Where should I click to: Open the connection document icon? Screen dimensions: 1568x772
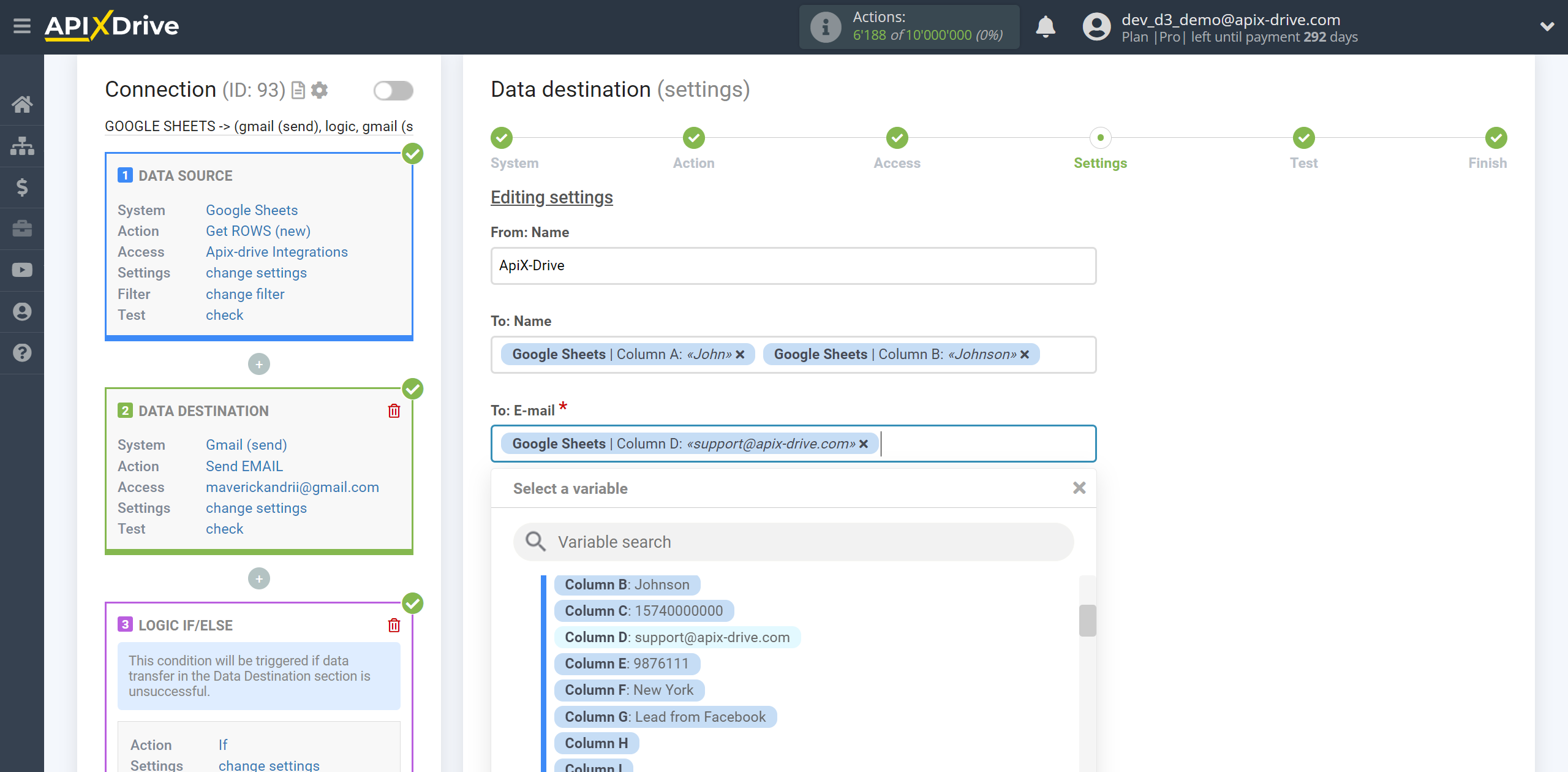pyautogui.click(x=298, y=91)
